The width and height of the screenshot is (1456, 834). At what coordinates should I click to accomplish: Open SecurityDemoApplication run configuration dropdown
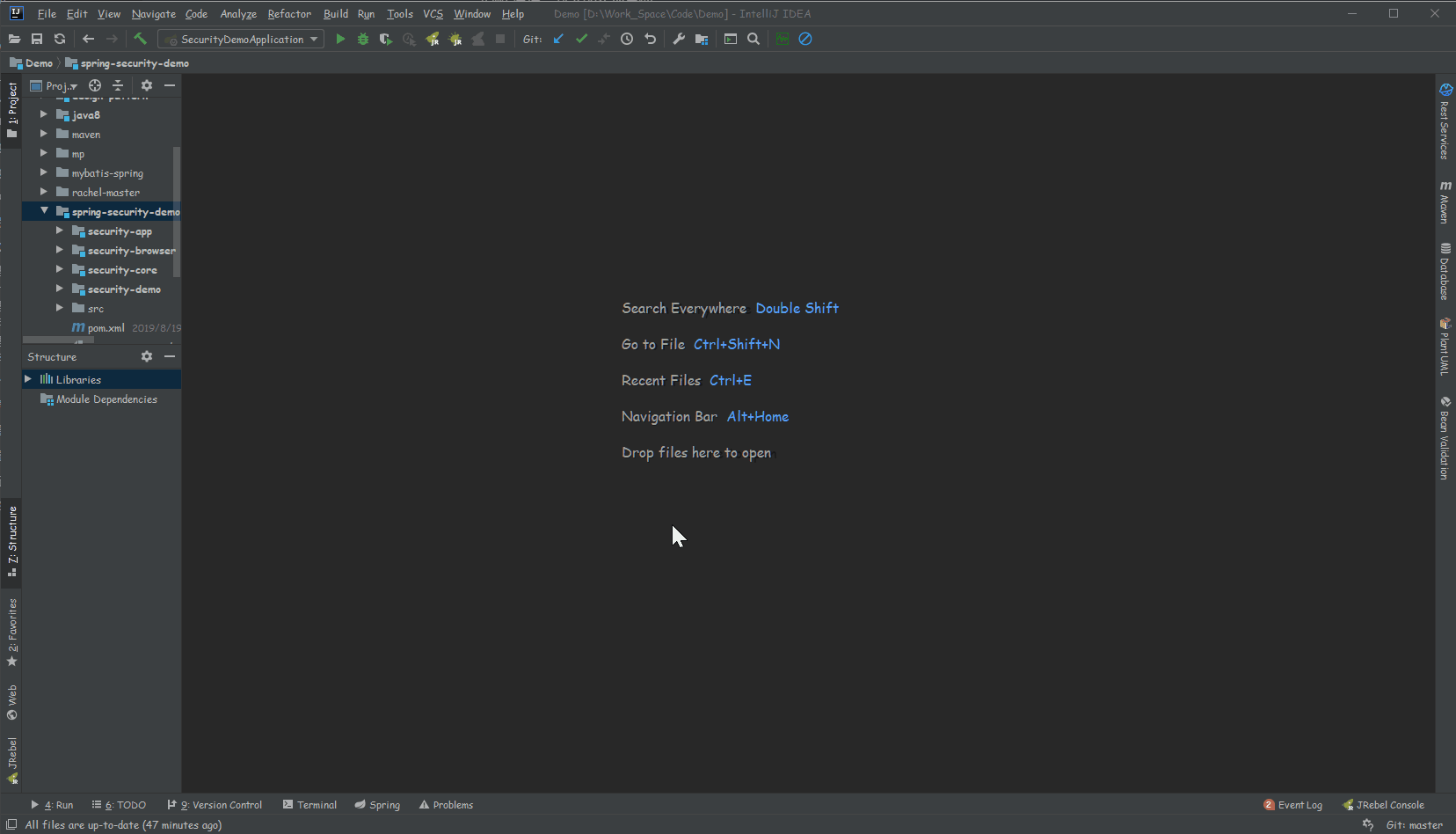click(x=241, y=39)
